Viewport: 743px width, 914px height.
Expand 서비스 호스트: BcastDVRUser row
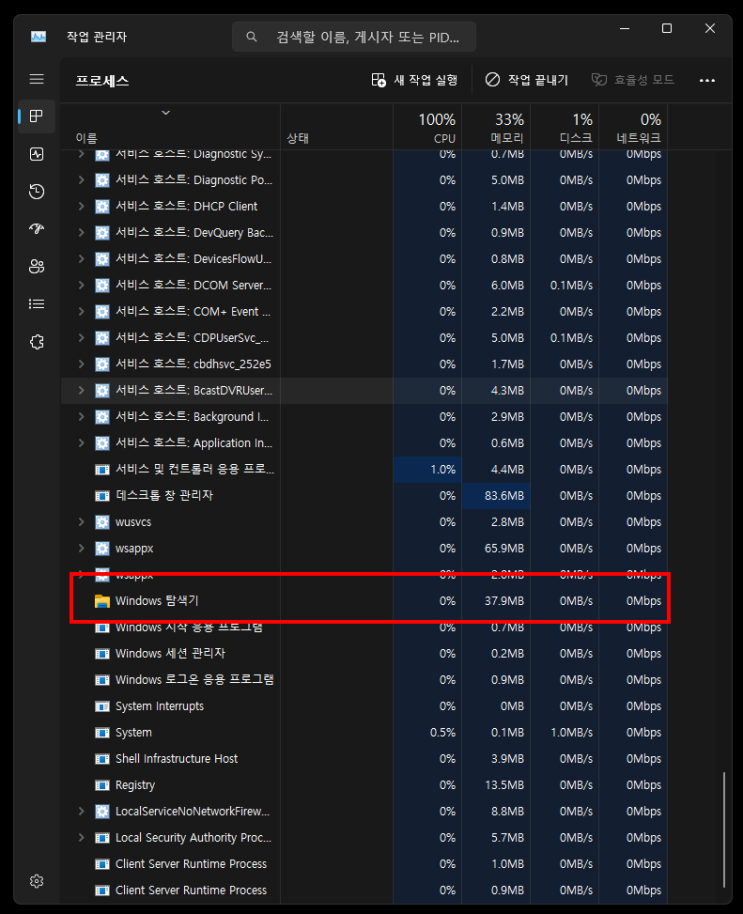tap(81, 391)
